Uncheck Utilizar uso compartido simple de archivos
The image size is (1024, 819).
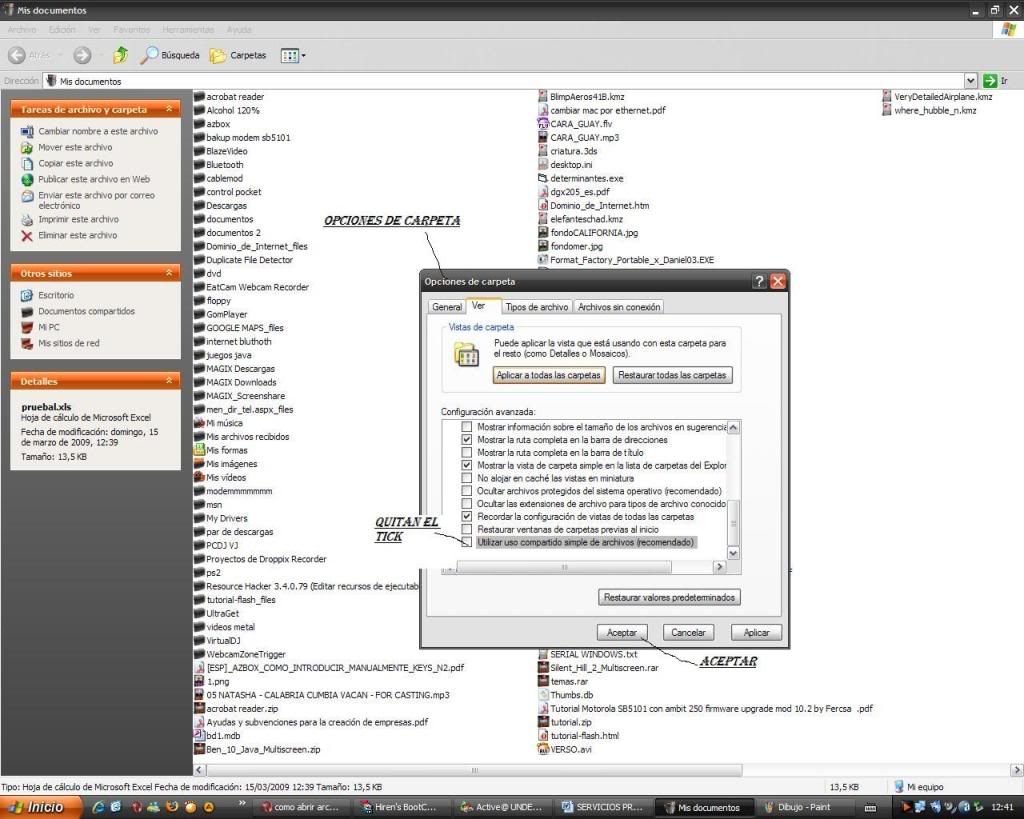point(466,543)
